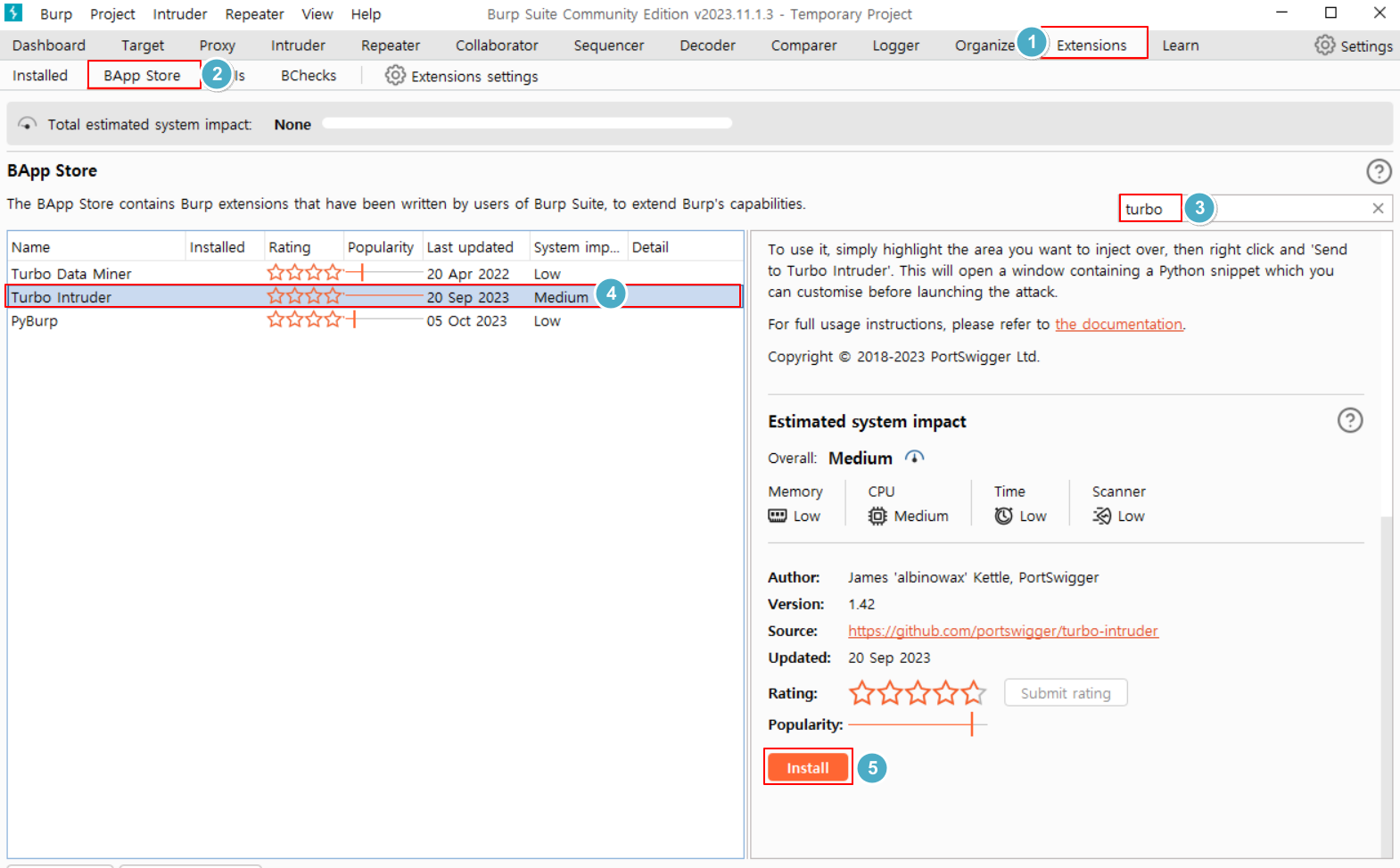Open the BChecks sub-tab
This screenshot has width=1400, height=868.
click(x=309, y=76)
